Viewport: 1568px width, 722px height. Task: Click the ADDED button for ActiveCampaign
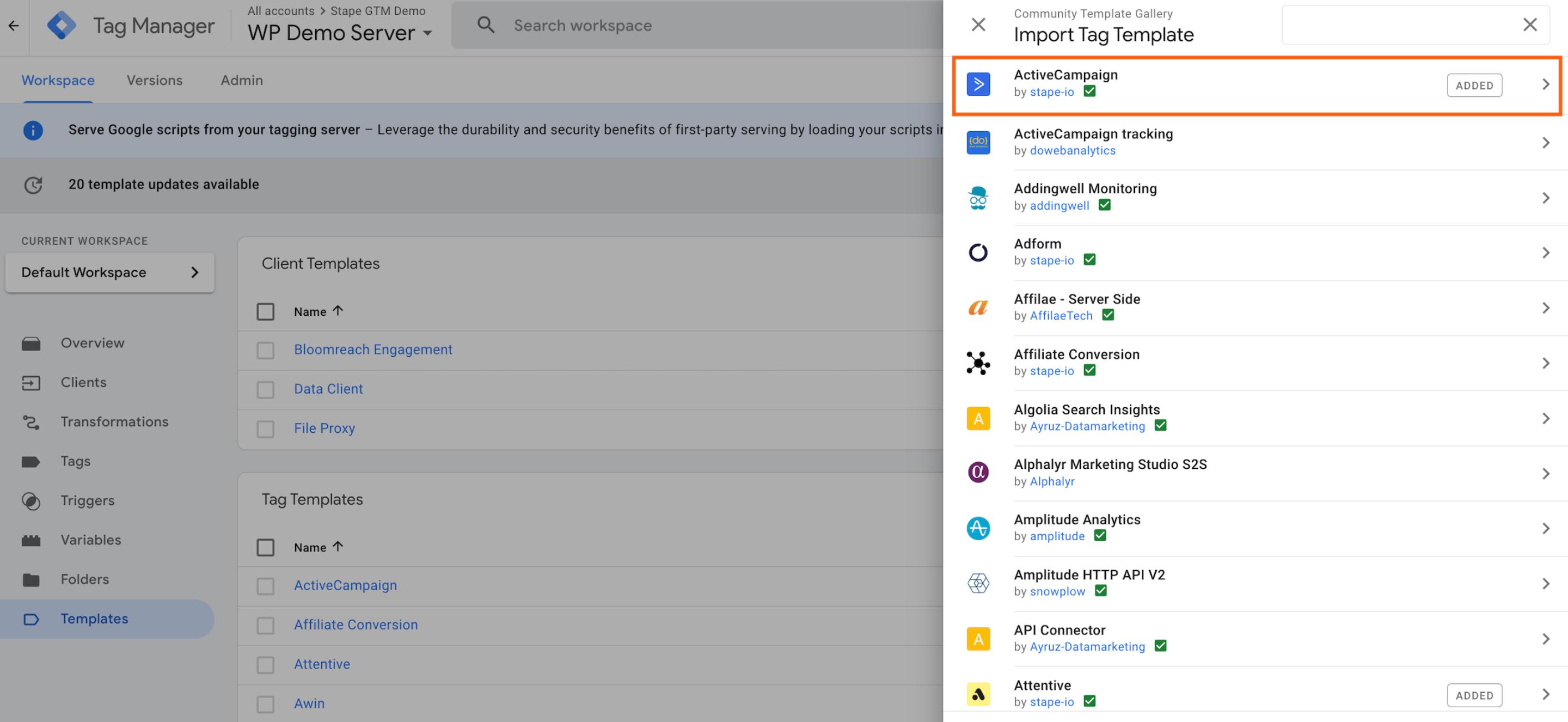(x=1474, y=85)
